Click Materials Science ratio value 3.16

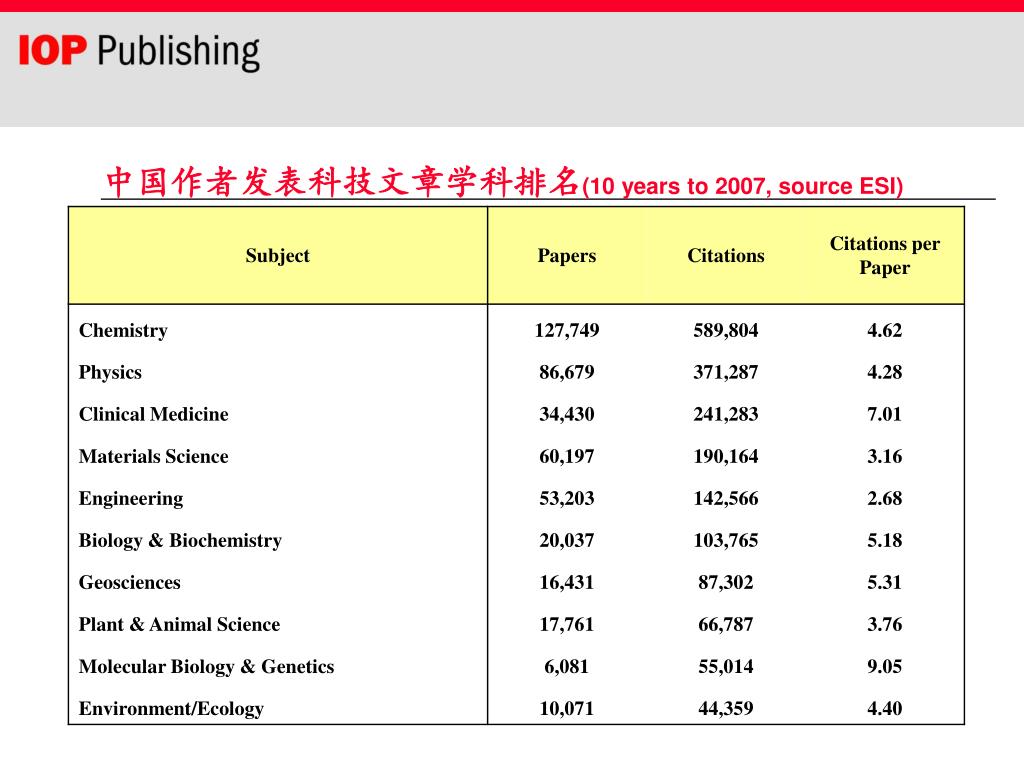(x=884, y=456)
